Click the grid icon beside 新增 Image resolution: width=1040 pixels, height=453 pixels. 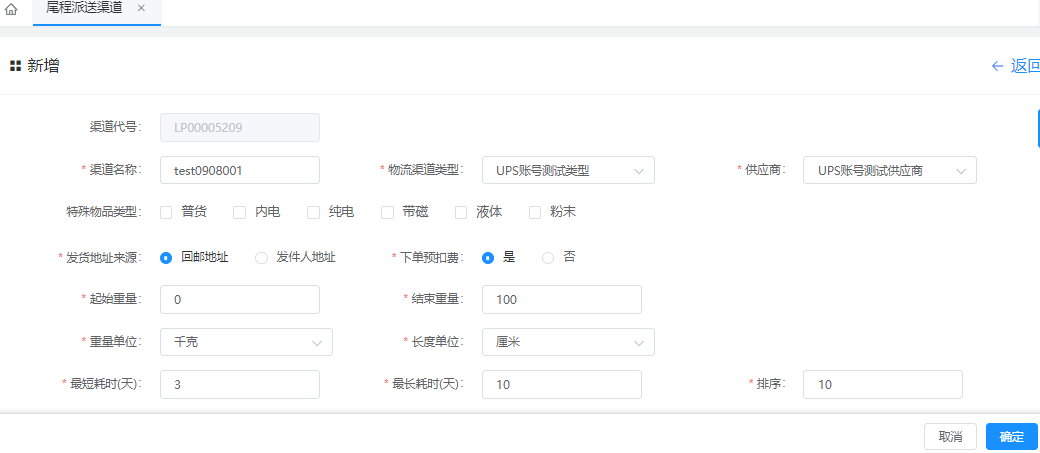coord(15,66)
